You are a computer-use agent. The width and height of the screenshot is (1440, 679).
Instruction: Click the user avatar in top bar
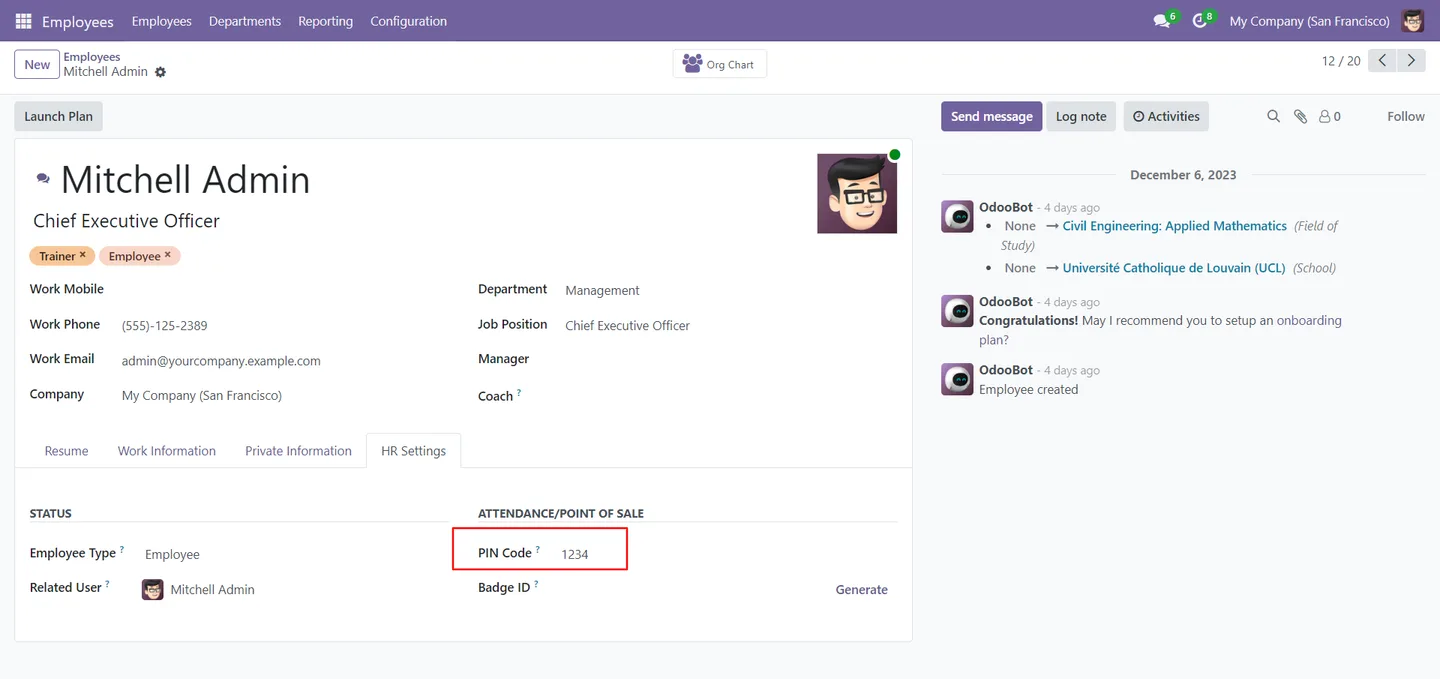[1413, 20]
